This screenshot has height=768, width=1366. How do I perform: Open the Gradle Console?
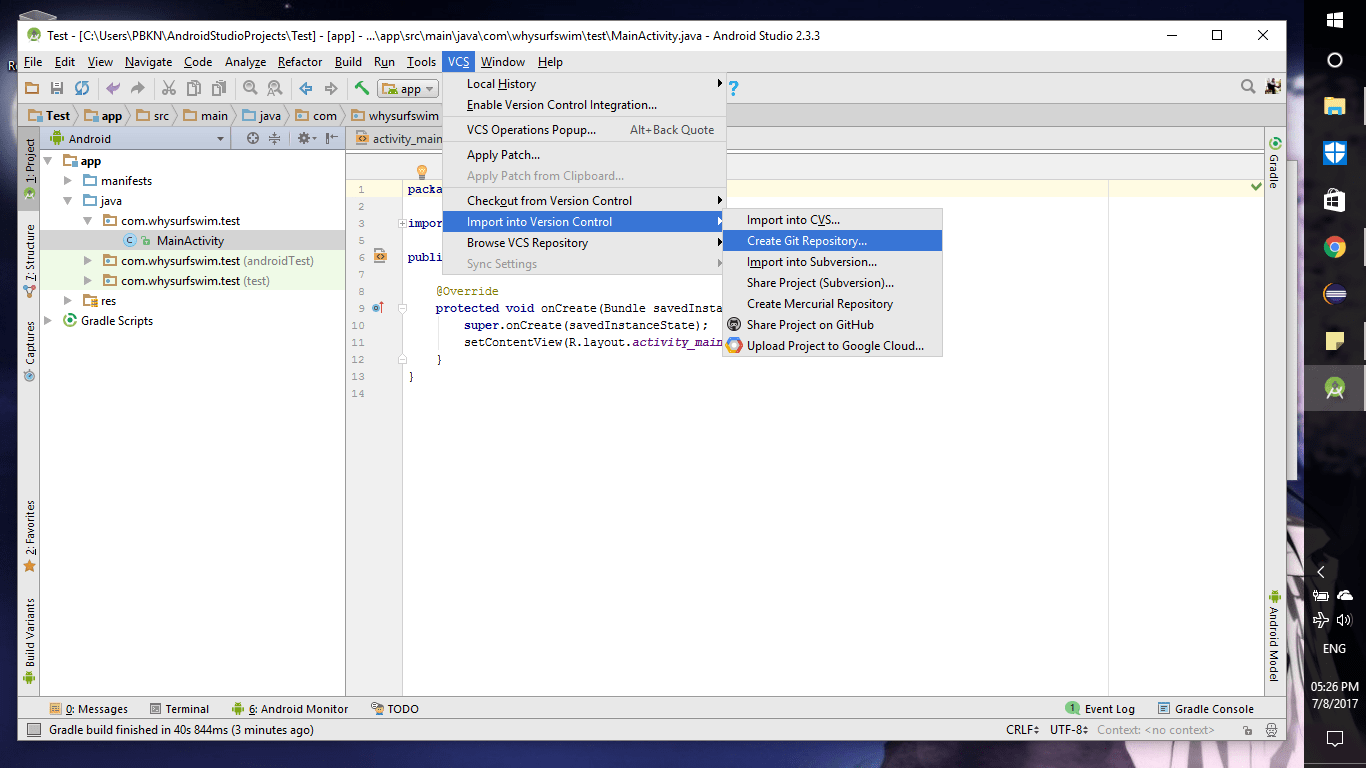click(1212, 708)
